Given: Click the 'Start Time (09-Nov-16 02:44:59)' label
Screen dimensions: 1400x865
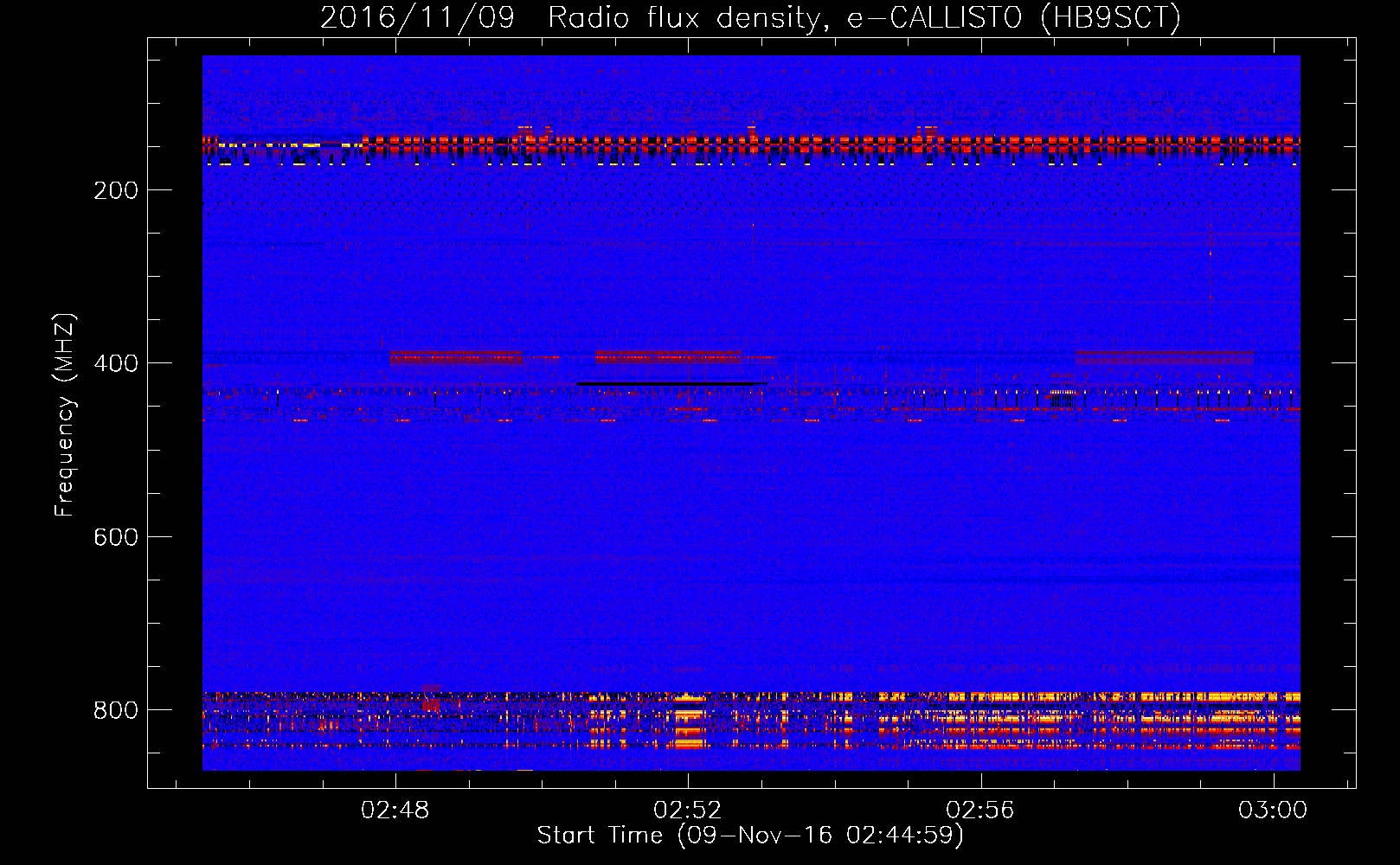Looking at the screenshot, I should (750, 836).
